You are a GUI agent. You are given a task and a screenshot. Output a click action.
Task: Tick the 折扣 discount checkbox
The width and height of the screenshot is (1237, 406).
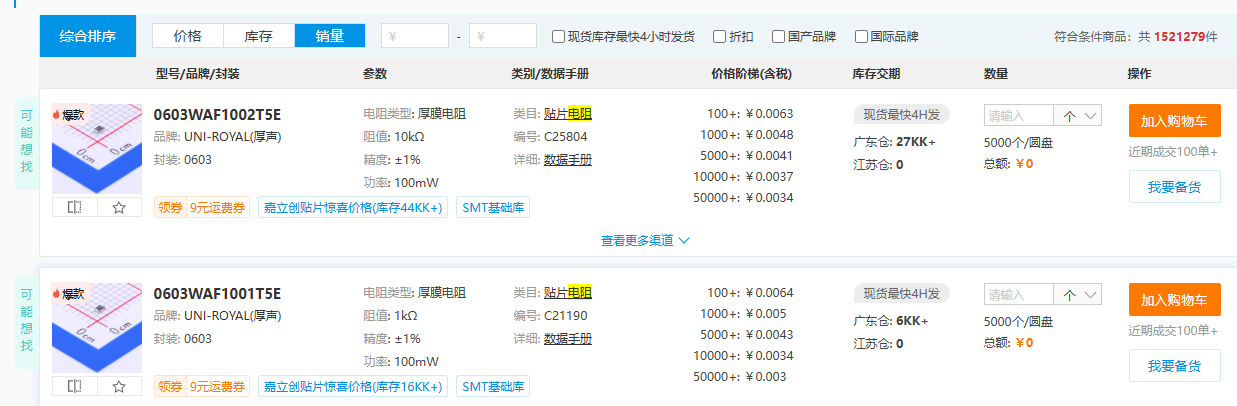(719, 37)
